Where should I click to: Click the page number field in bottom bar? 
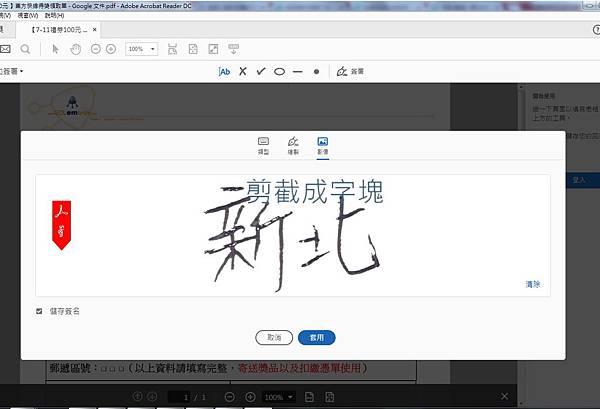pyautogui.click(x=181, y=397)
